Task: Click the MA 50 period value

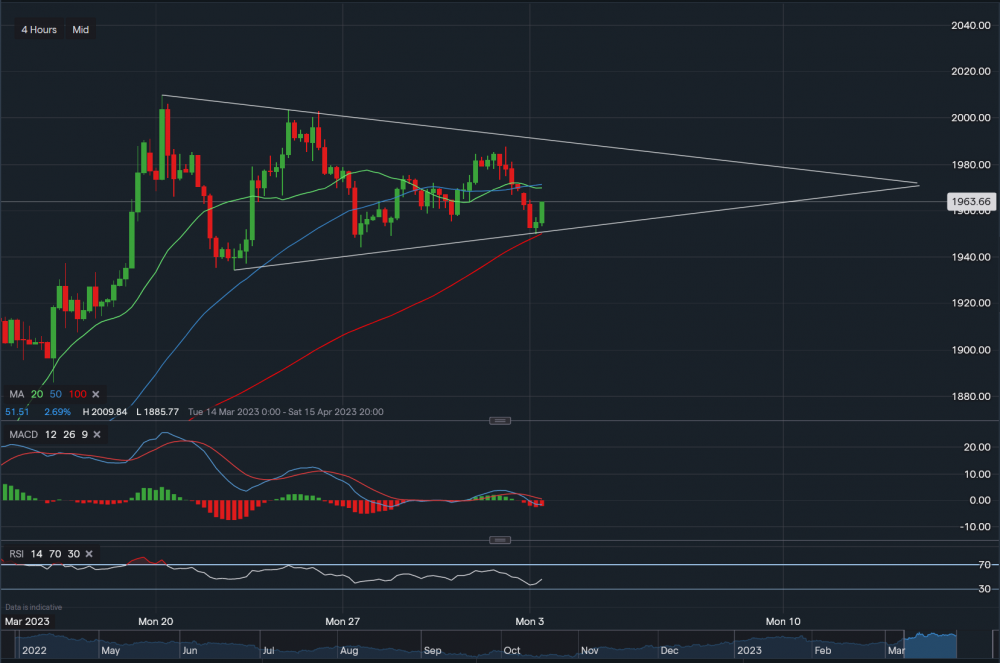Action: click(55, 395)
